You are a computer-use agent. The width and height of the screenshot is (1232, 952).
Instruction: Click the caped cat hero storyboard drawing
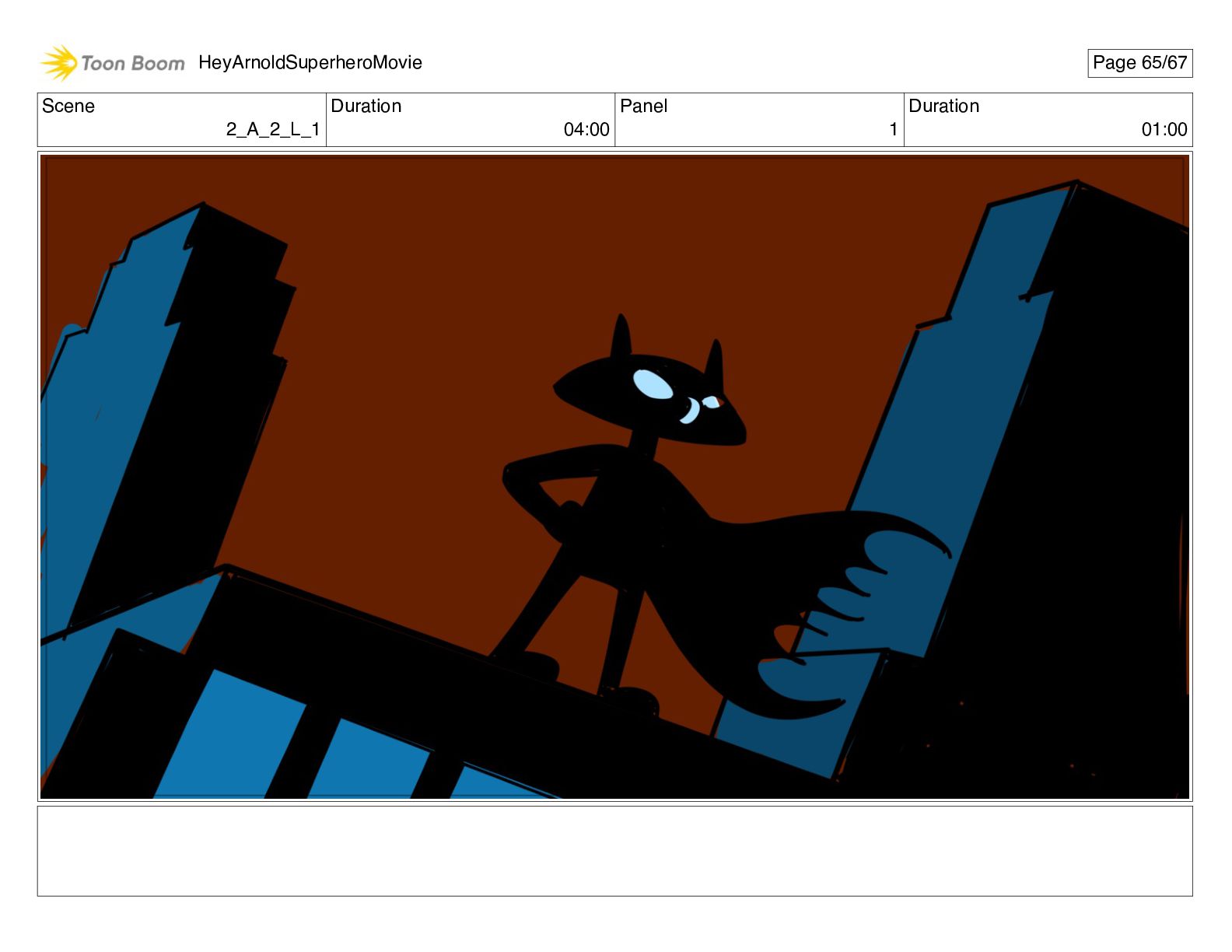click(x=614, y=476)
